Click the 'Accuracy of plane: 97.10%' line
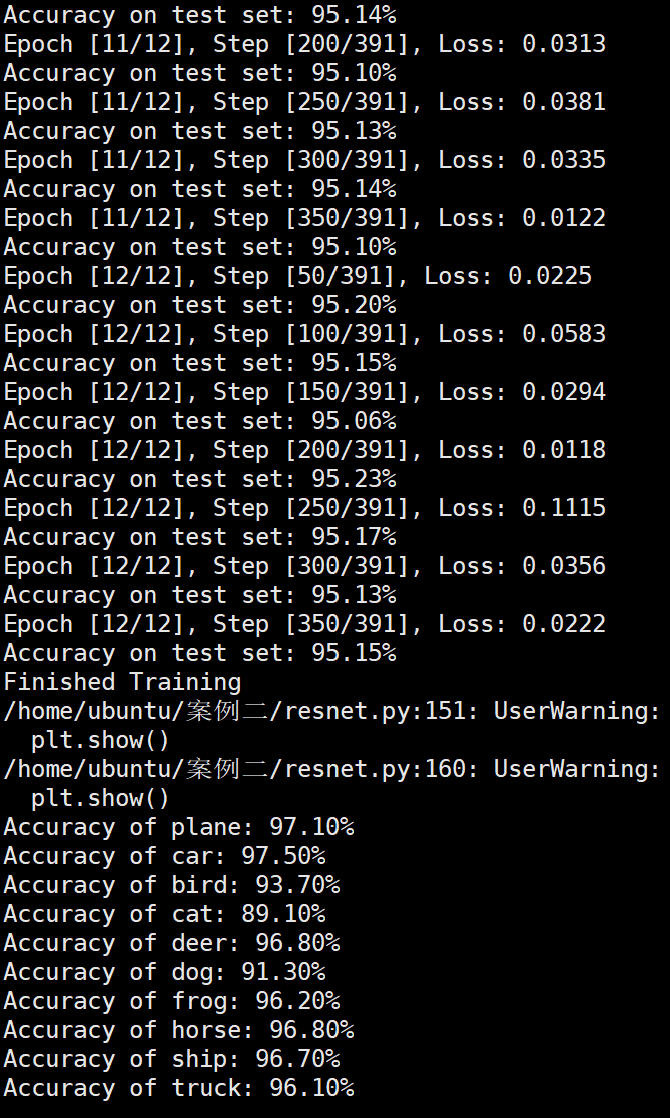 [179, 827]
